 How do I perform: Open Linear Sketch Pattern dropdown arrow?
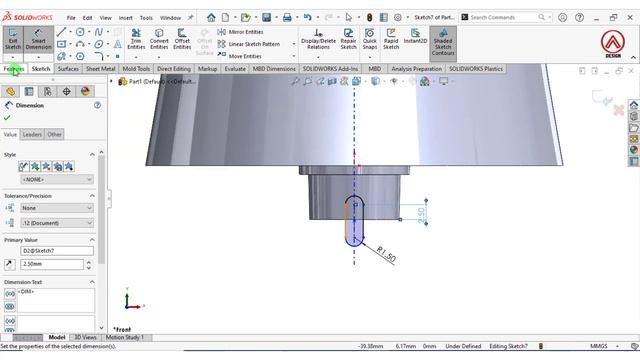tap(293, 44)
